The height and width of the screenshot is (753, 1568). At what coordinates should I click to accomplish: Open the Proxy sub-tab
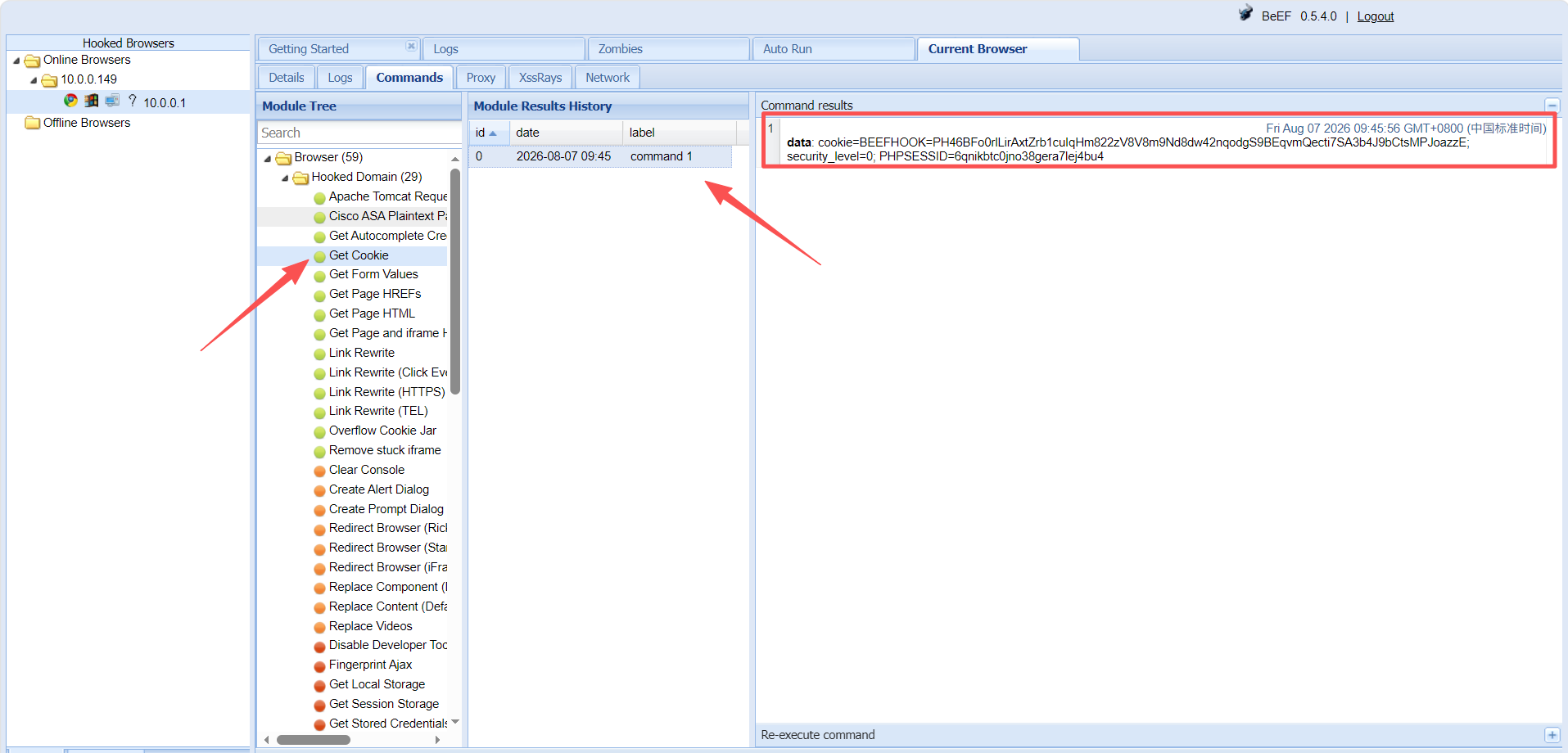[481, 78]
